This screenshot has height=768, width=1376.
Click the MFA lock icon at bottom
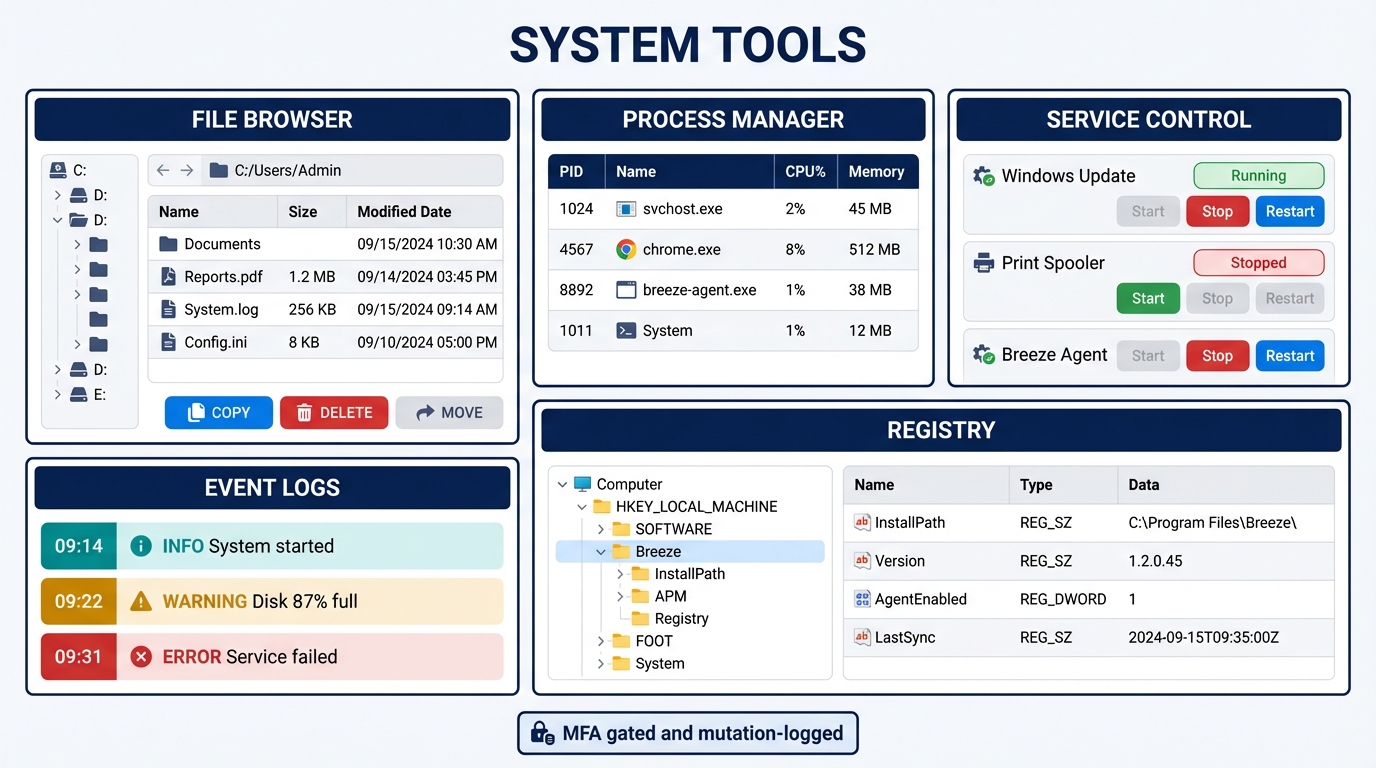point(541,733)
